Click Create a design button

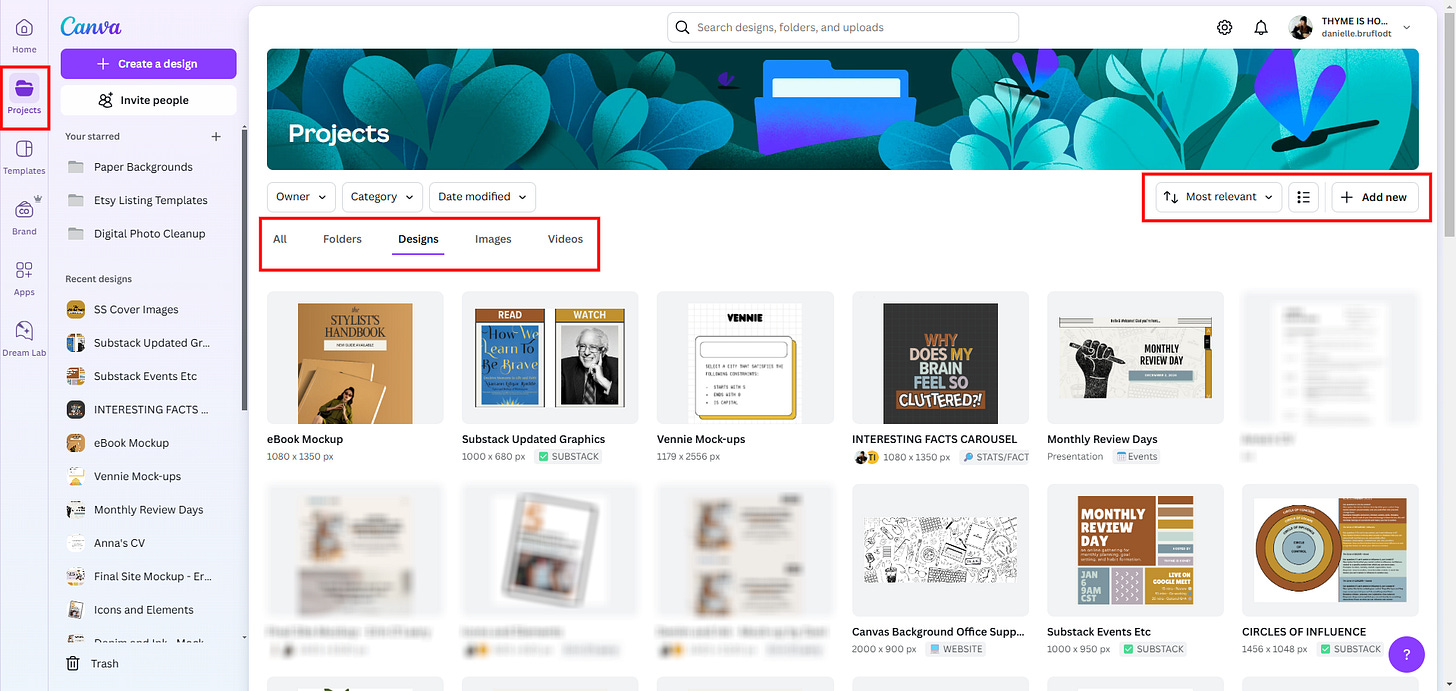(149, 64)
